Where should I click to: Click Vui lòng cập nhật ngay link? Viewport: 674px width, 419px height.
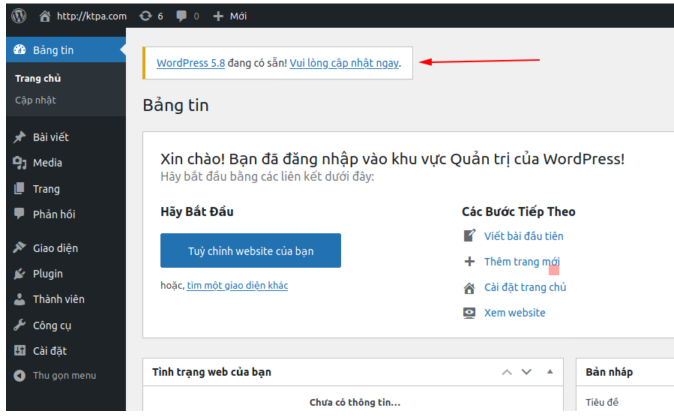tap(344, 62)
